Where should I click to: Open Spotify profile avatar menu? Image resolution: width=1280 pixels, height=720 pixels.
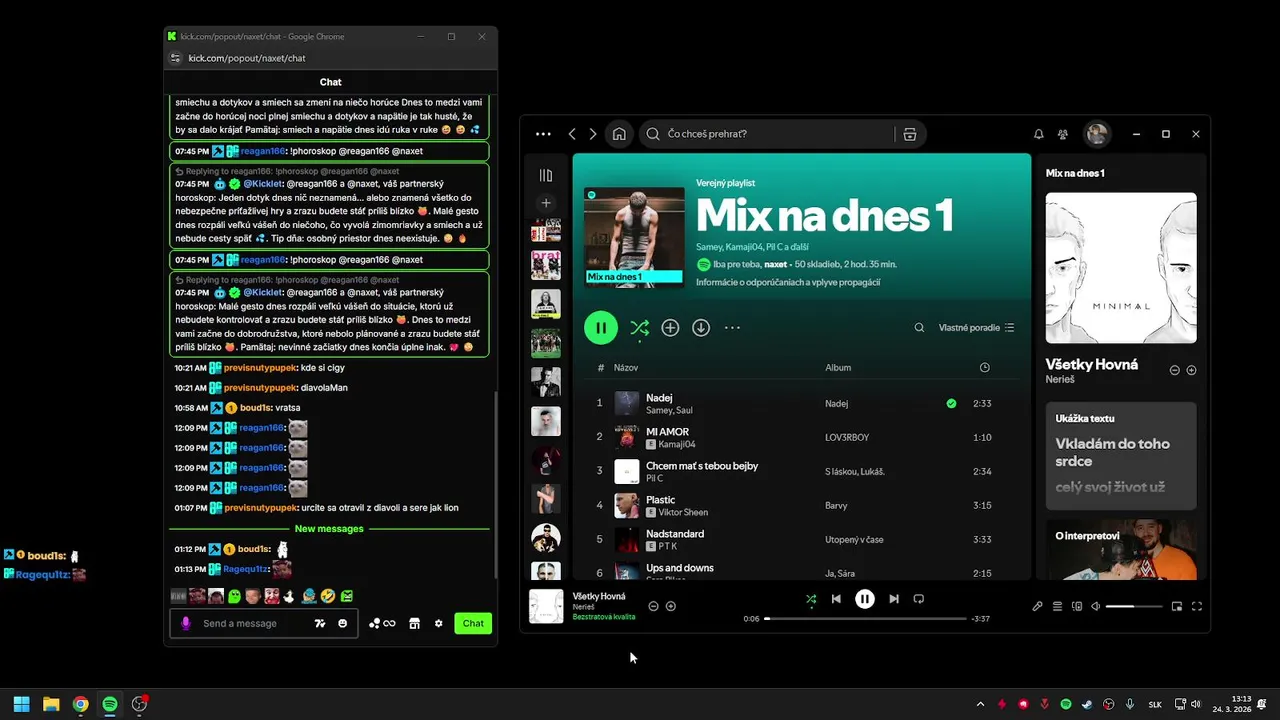point(1097,134)
